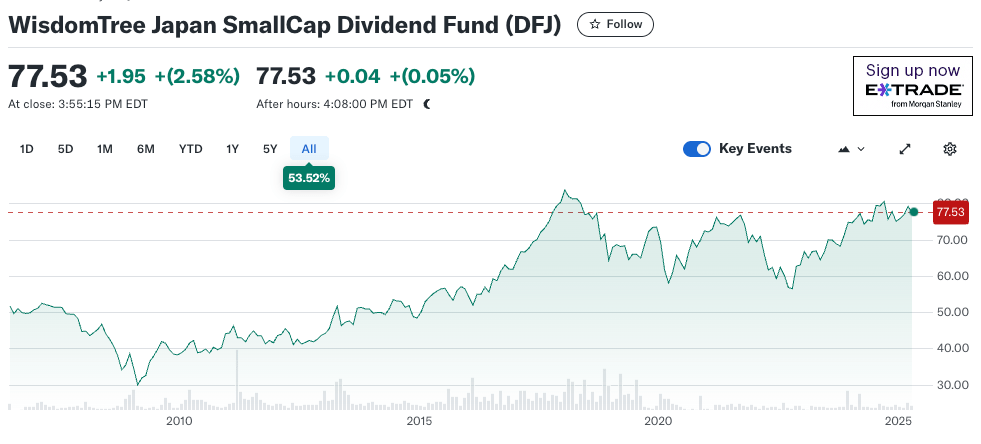The image size is (981, 444).
Task: Switch chart to 6M range
Action: click(x=146, y=149)
